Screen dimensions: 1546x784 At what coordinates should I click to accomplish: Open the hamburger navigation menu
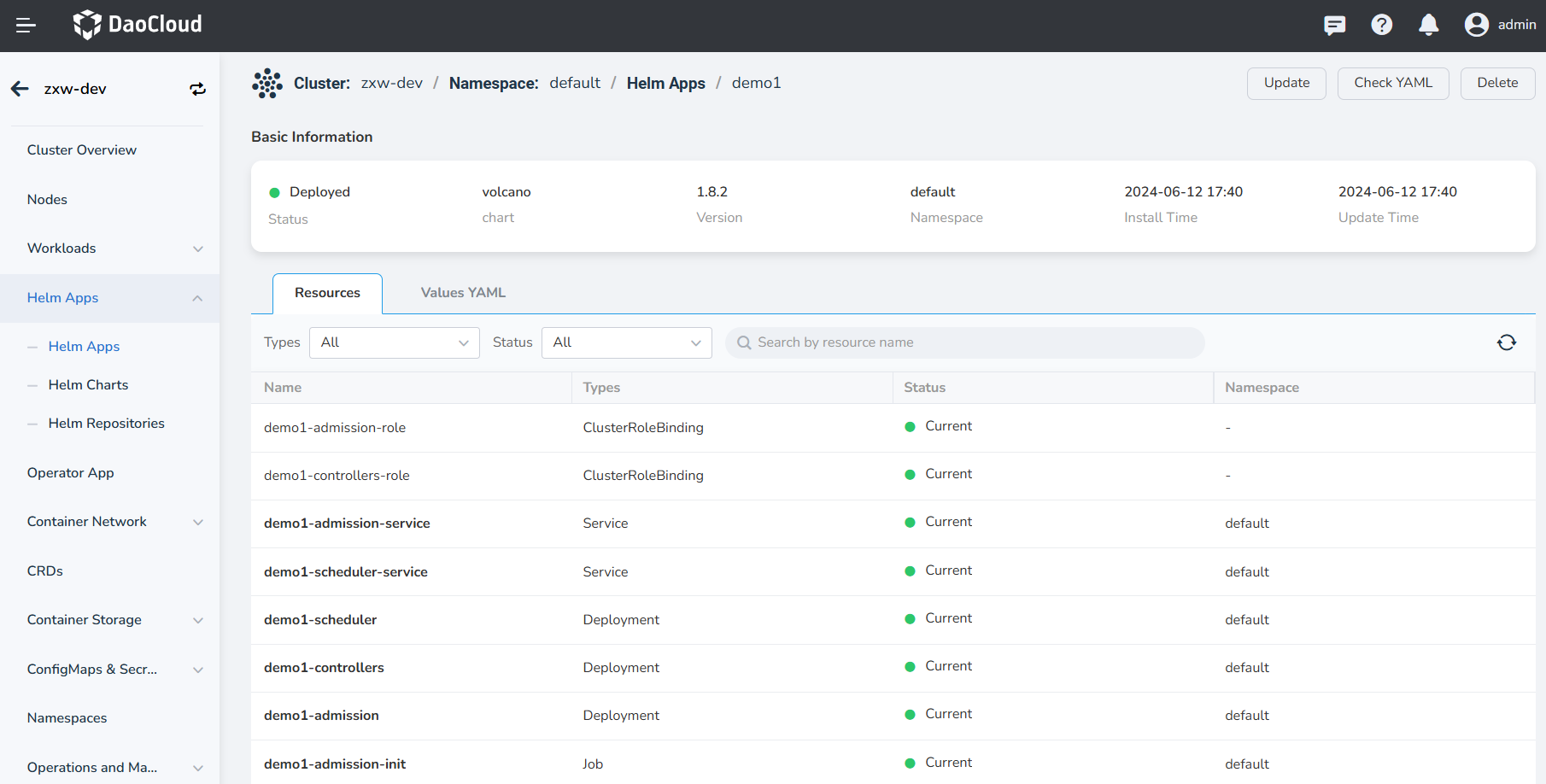pos(26,26)
